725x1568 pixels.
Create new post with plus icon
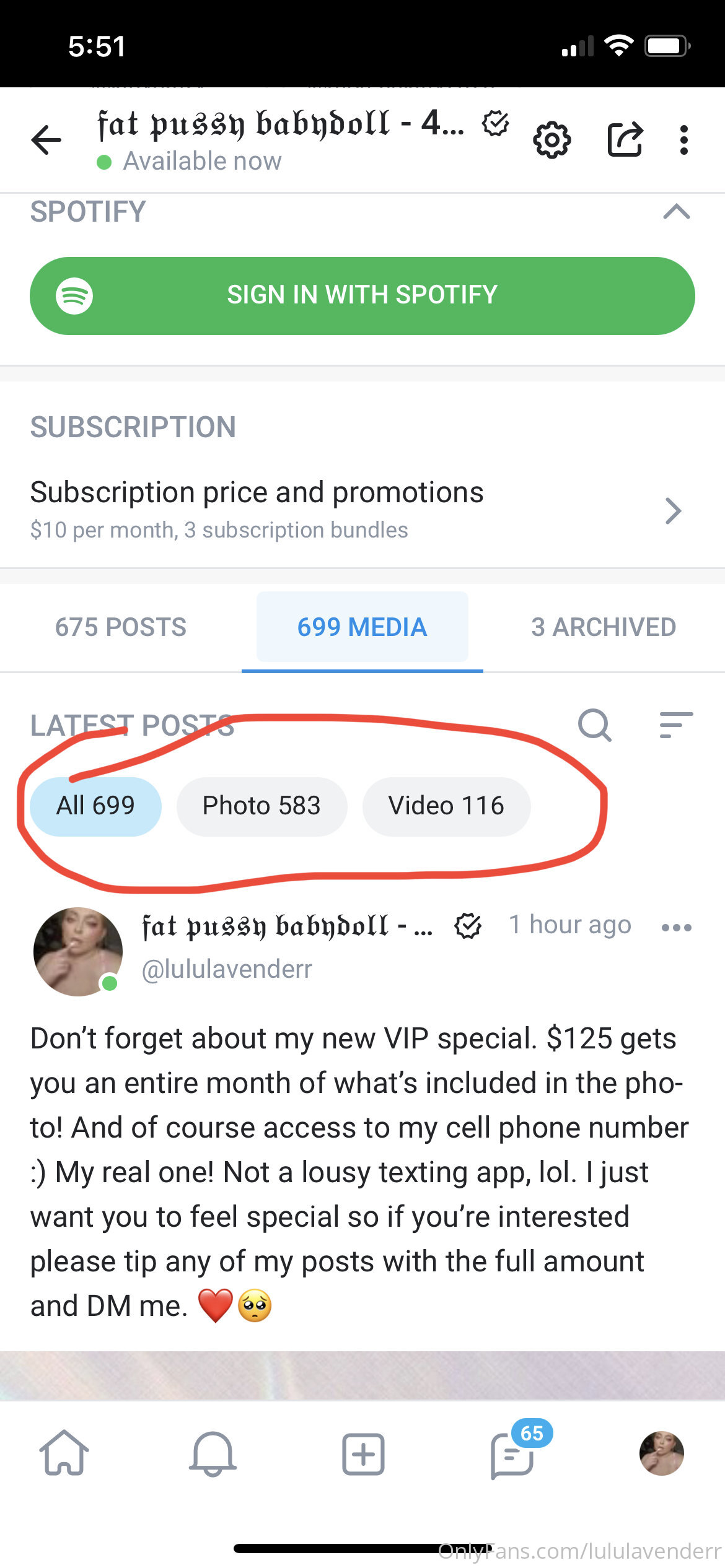click(x=363, y=1453)
